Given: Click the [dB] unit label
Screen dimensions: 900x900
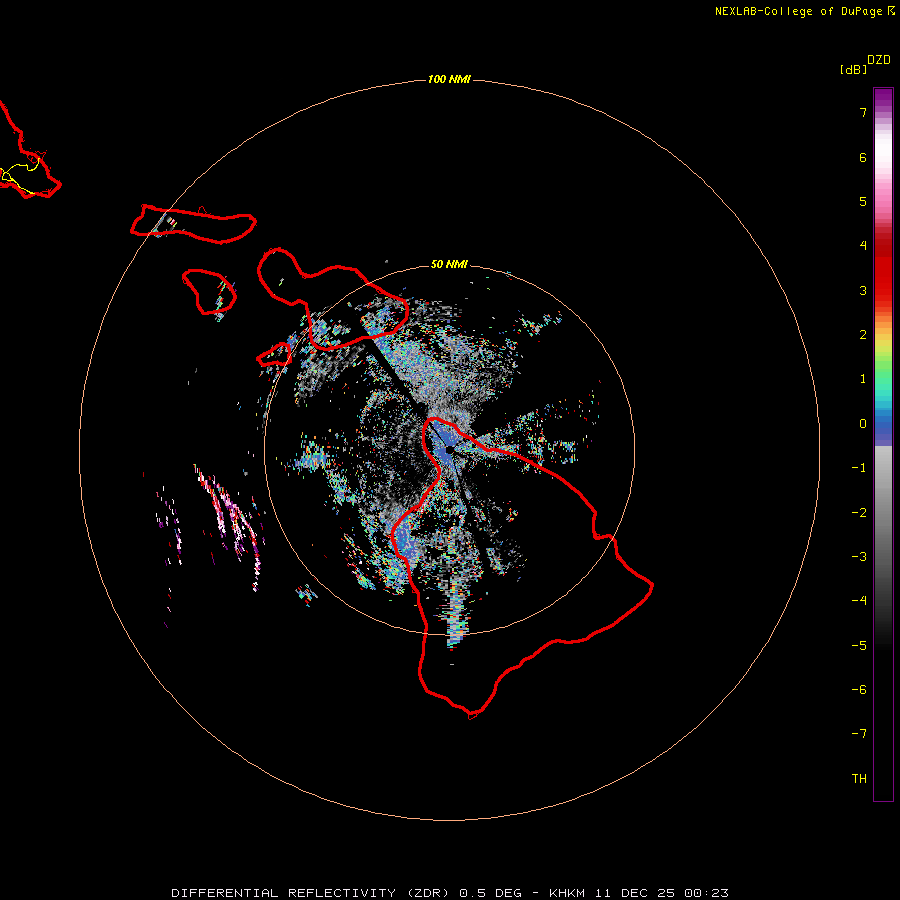Looking at the screenshot, I should 853,69.
